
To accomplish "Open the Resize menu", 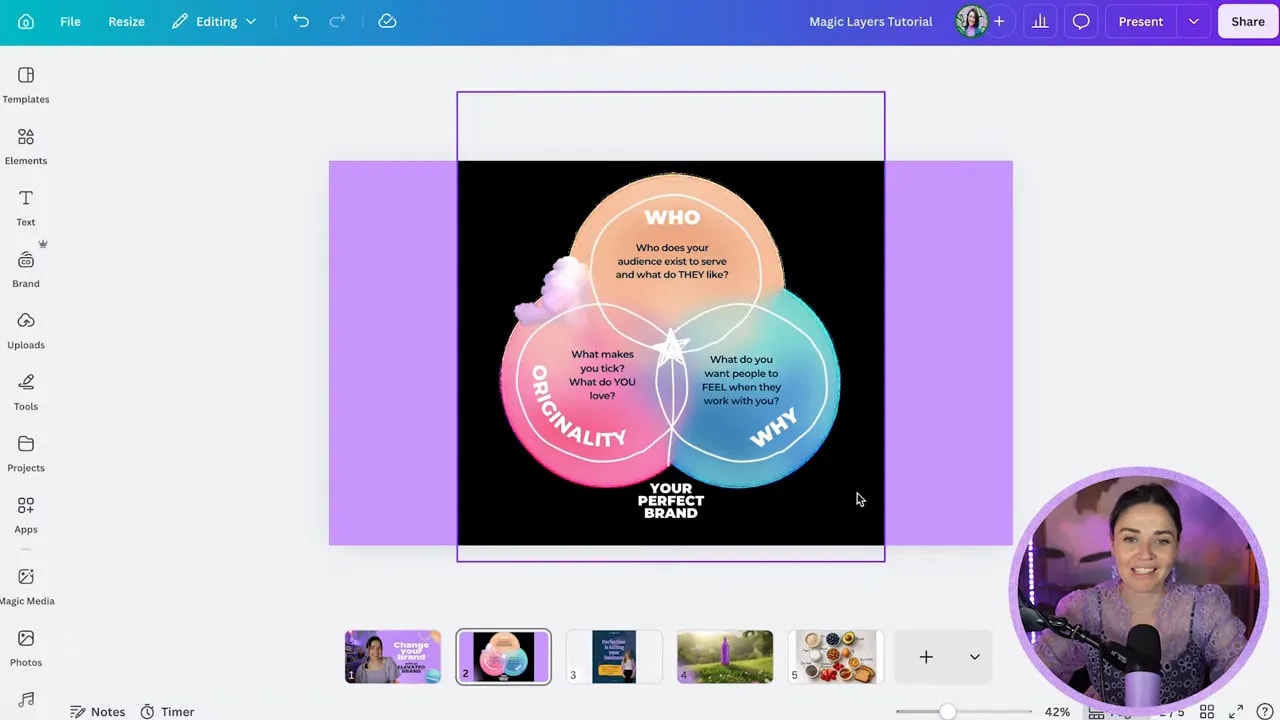I will 126,21.
